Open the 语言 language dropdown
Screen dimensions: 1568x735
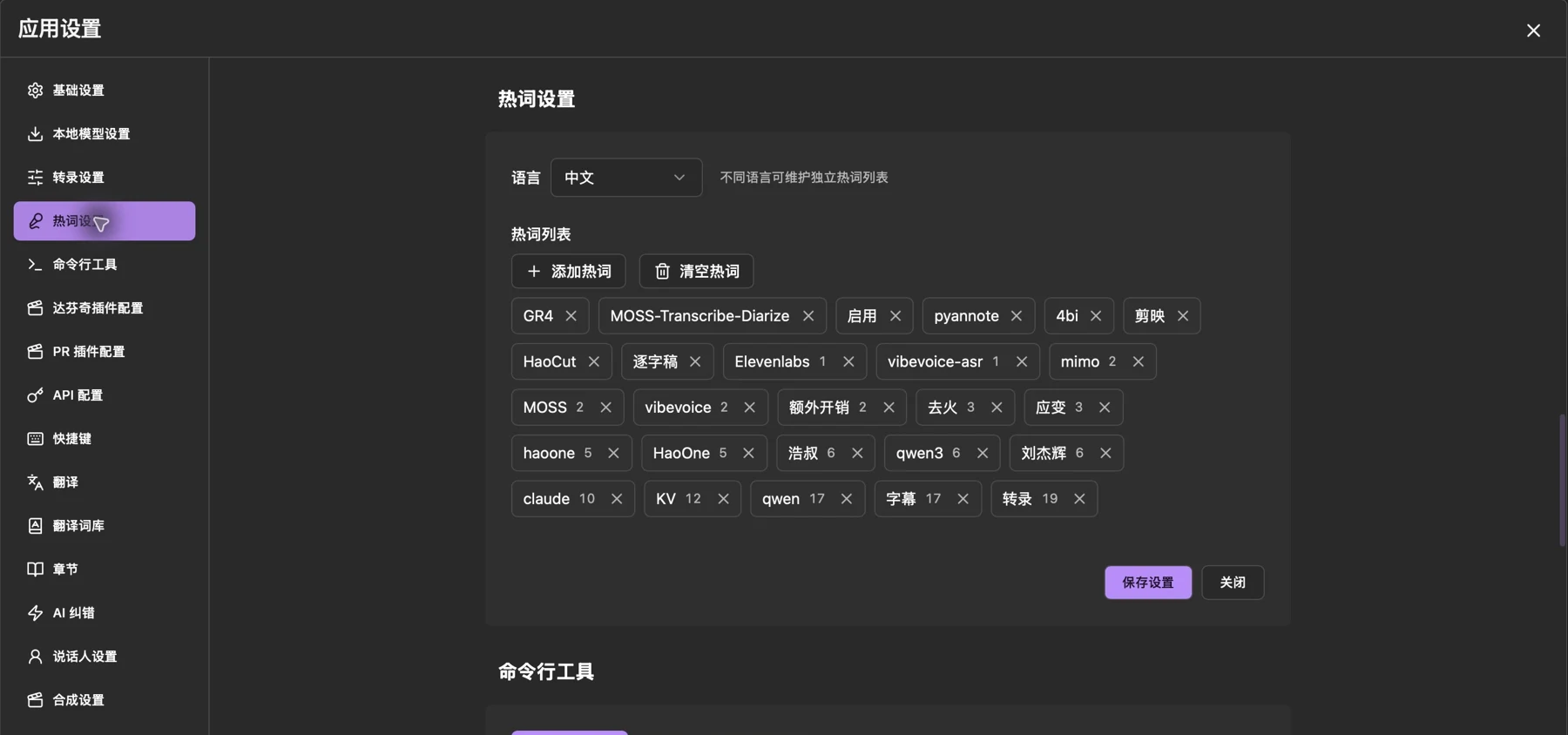(x=626, y=178)
